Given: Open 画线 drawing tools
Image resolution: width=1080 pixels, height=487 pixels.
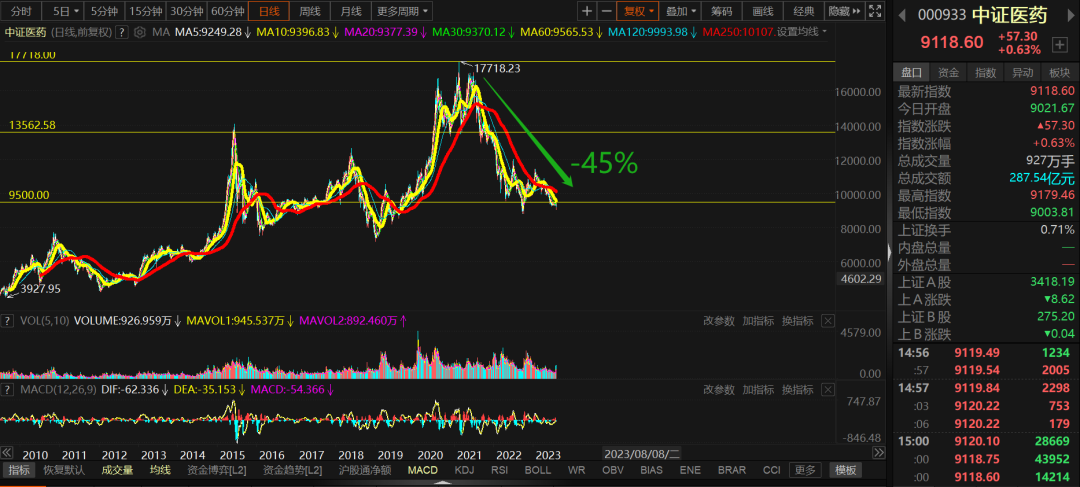Looking at the screenshot, I should click(x=763, y=11).
